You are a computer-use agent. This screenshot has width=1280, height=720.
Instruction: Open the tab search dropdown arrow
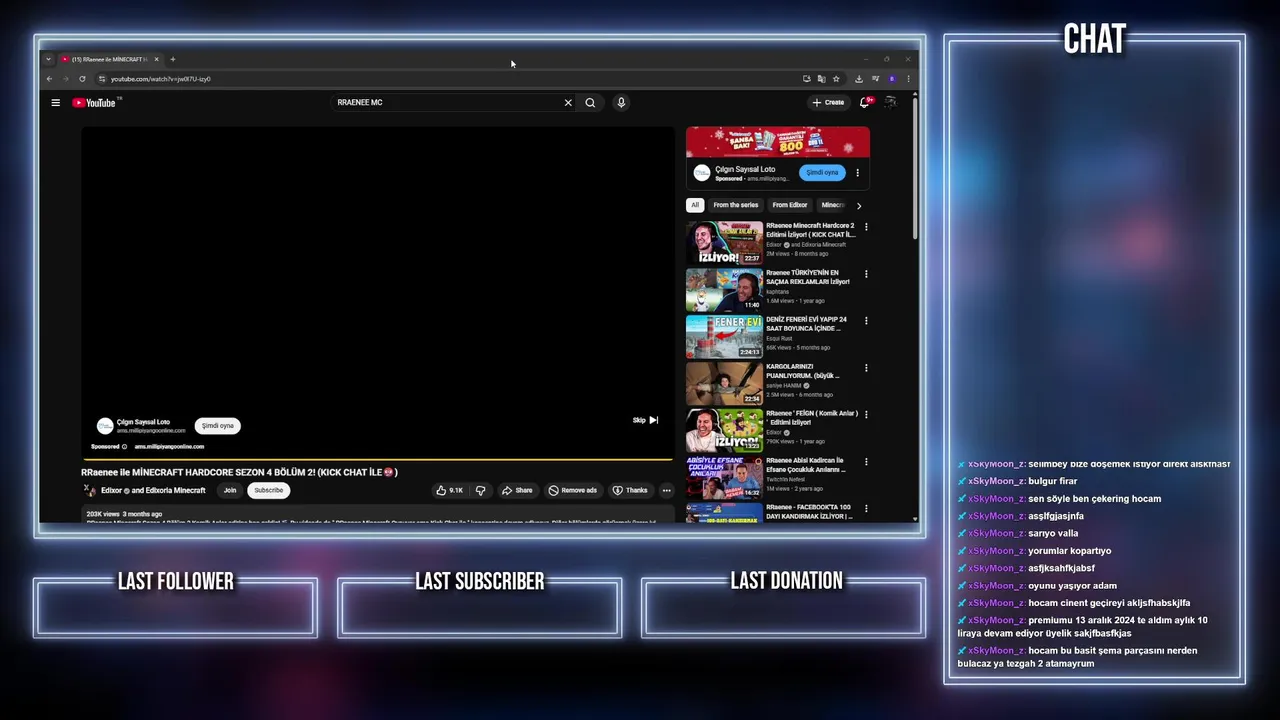pos(48,59)
